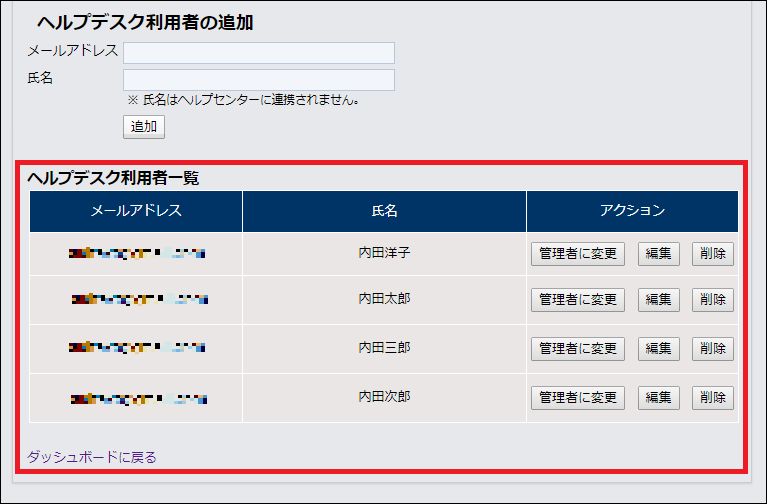
Task: Follow the ダッシュボードに戻る link
Action: [x=92, y=457]
